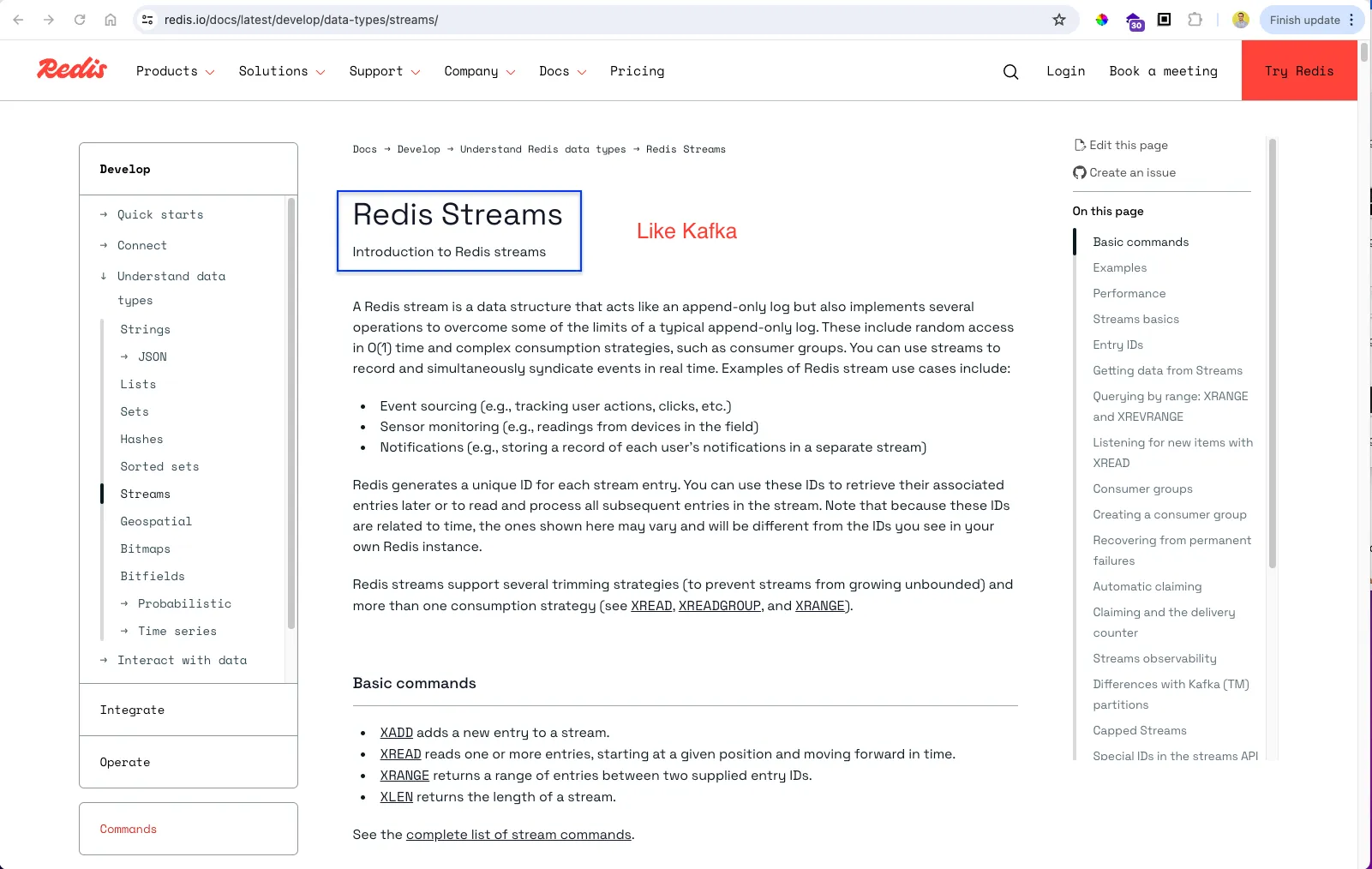Click the browser forward arrow

point(49,20)
